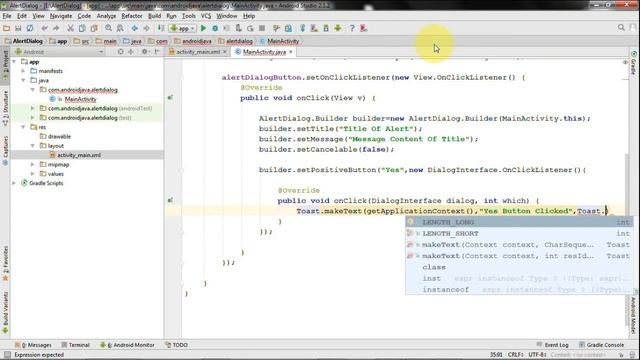Viewport: 640px width, 360px height.
Task: Open the Gradle Console tool window
Action: [602, 345]
